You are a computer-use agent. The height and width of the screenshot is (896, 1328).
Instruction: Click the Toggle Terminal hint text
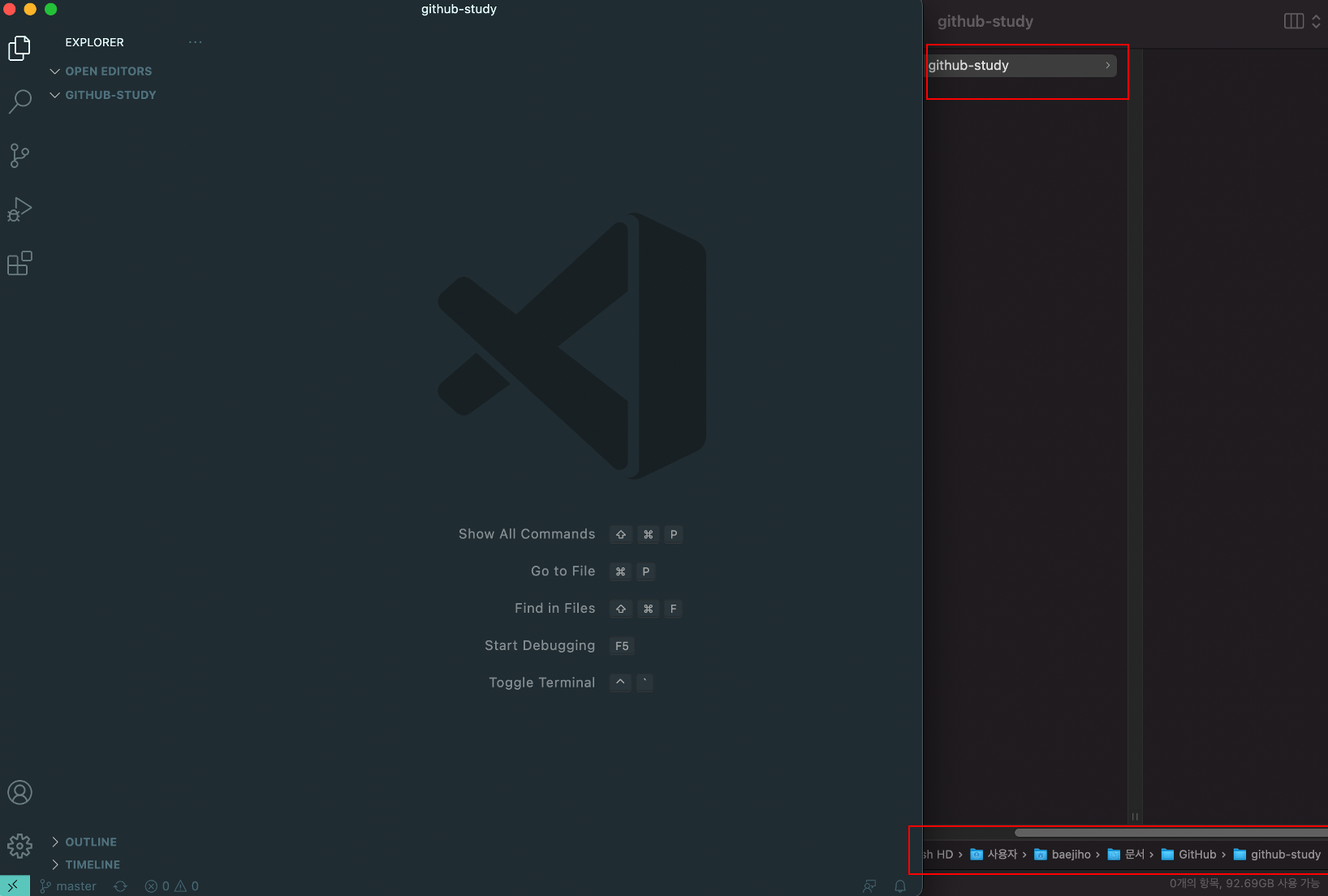click(x=542, y=683)
